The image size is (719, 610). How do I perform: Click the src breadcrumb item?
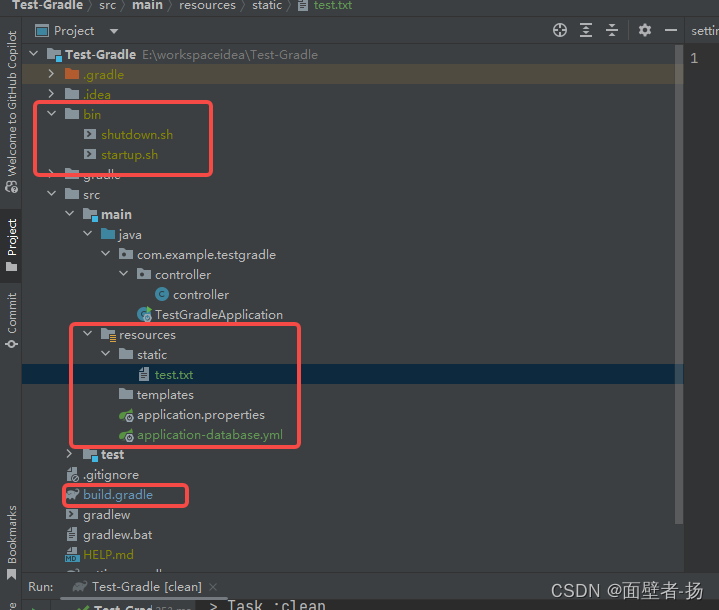(108, 6)
